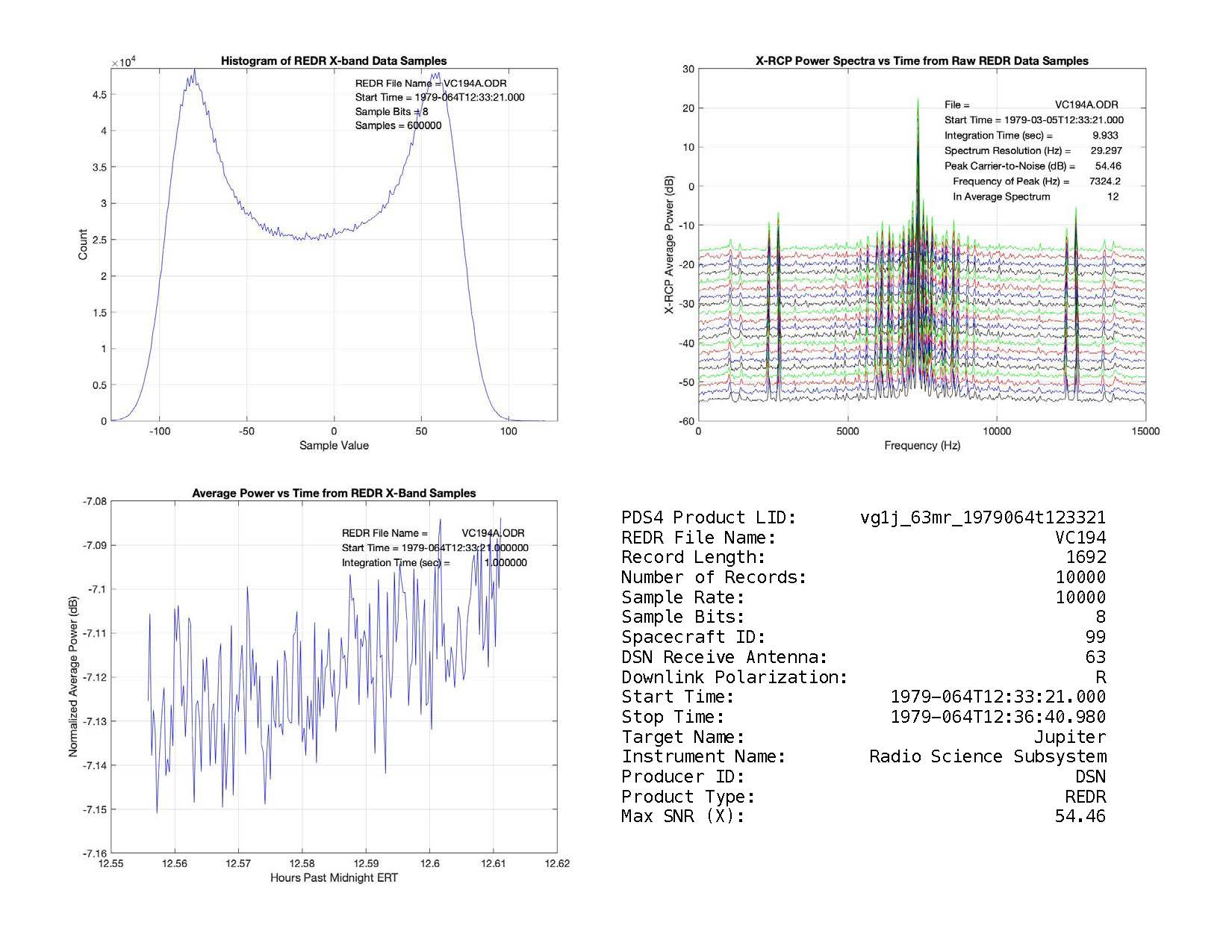
Task: Select the Stop Time value in metadata table
Action: pyautogui.click(x=998, y=717)
